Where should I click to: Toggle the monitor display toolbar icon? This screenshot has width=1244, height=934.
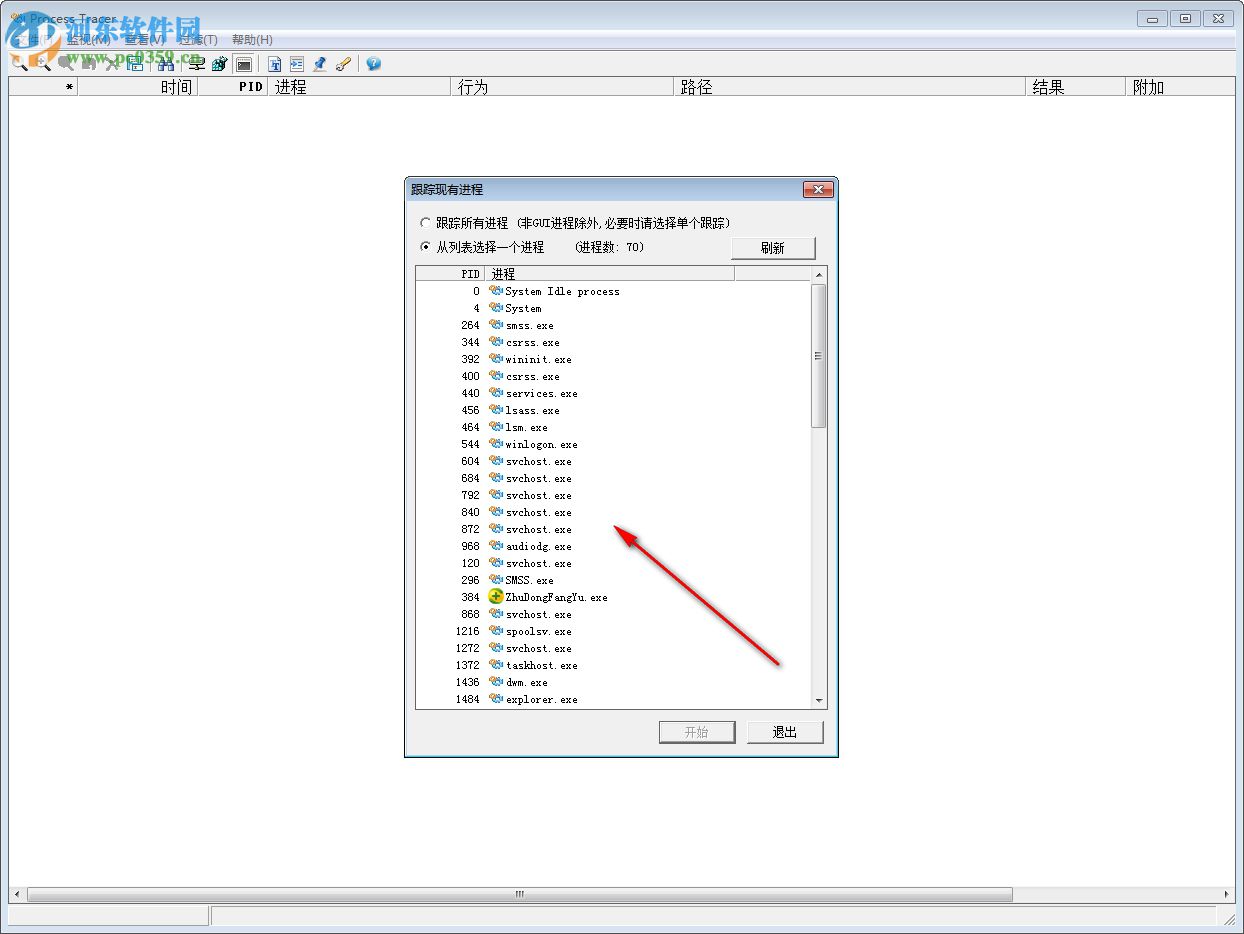[x=243, y=63]
